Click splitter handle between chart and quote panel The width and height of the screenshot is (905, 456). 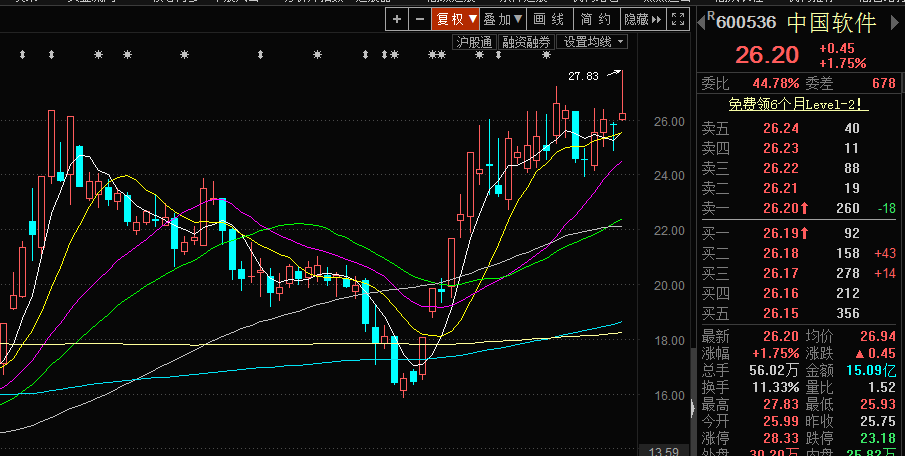(x=693, y=409)
